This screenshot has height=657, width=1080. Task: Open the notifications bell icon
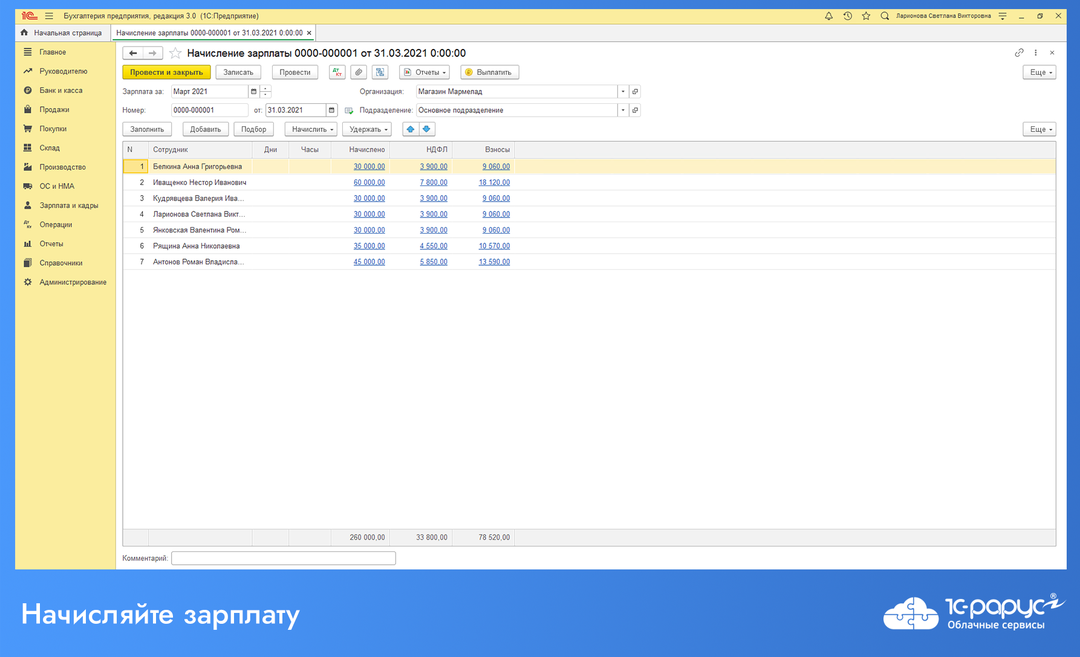tap(829, 16)
